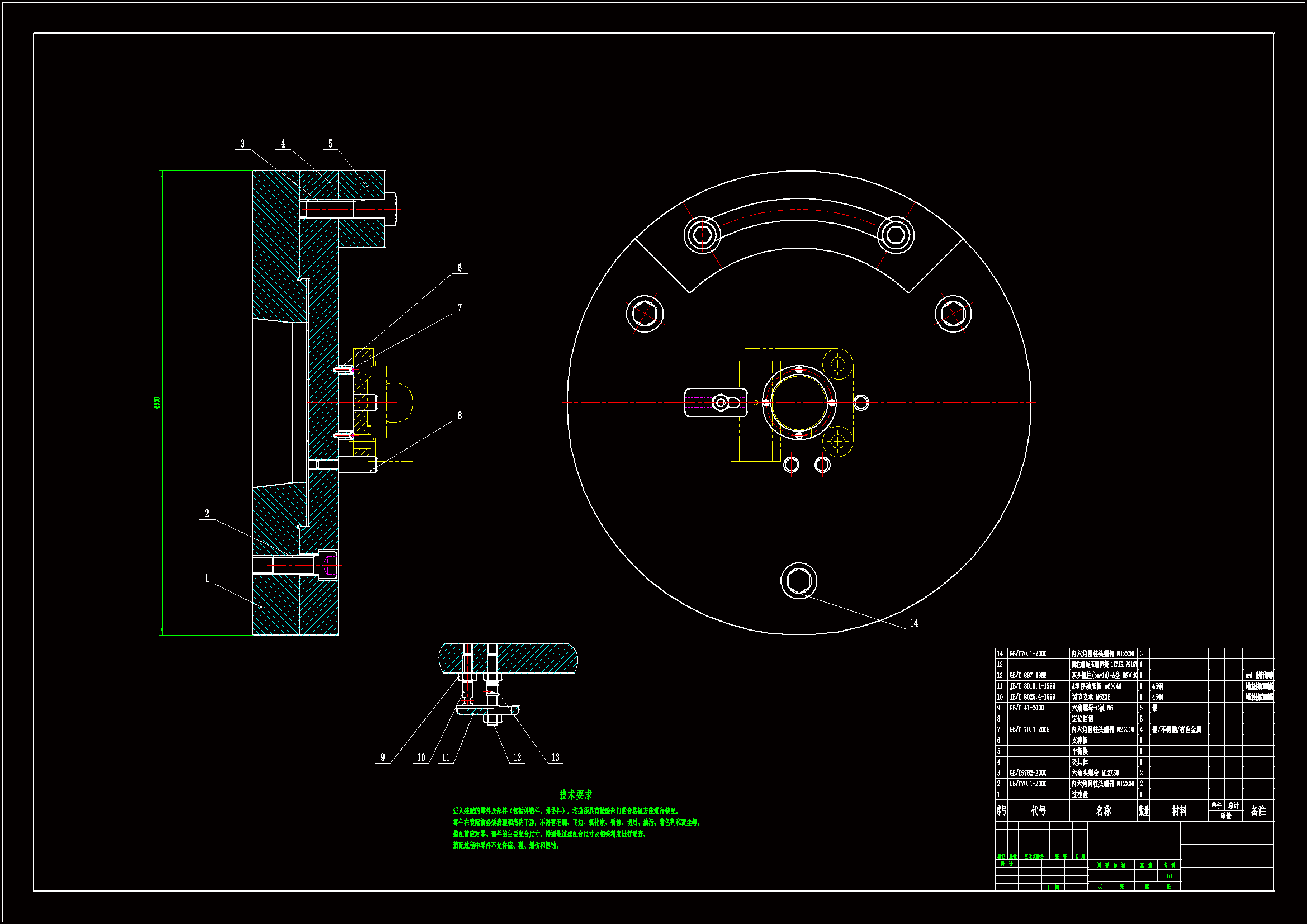
Task: Click callout number 9 under detail view
Action: (x=382, y=757)
